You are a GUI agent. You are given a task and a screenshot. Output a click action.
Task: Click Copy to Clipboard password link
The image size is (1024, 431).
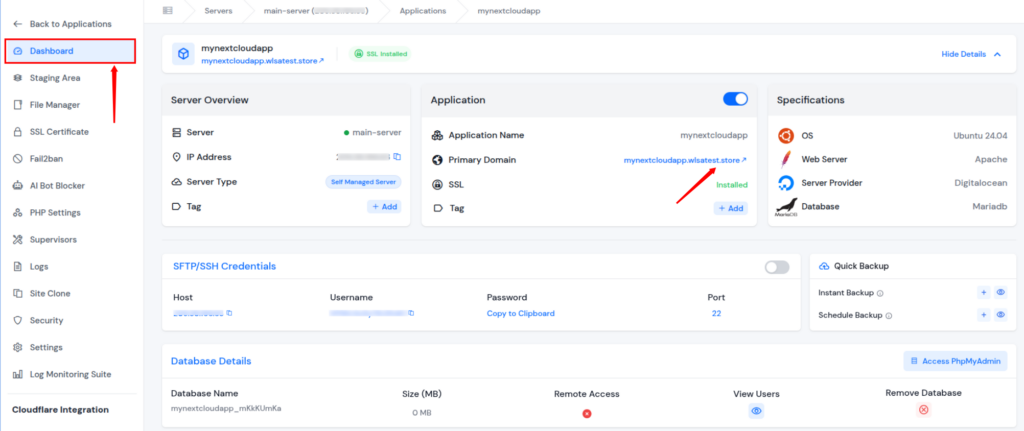(x=520, y=313)
